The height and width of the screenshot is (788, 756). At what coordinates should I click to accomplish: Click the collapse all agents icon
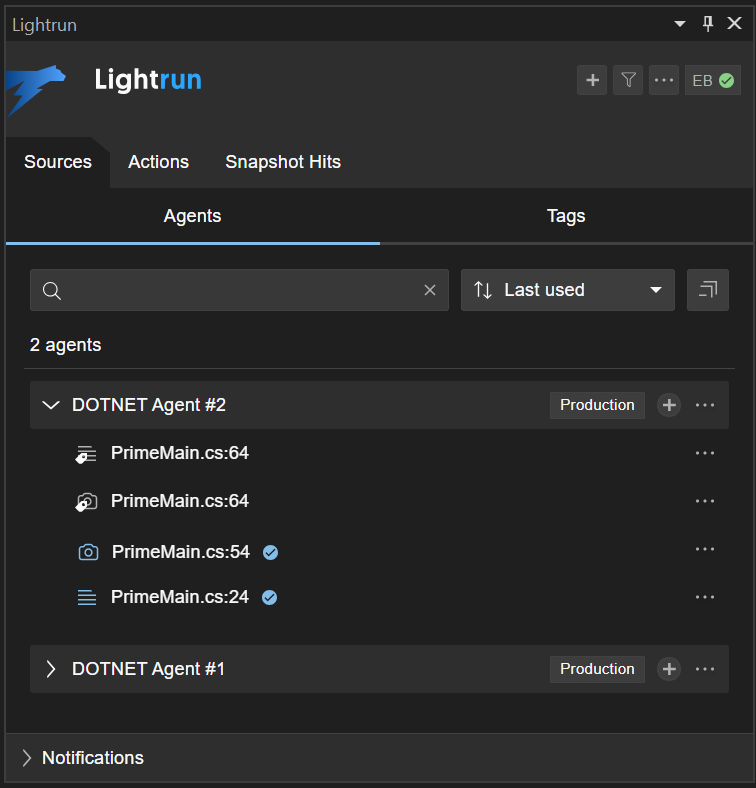coord(708,290)
